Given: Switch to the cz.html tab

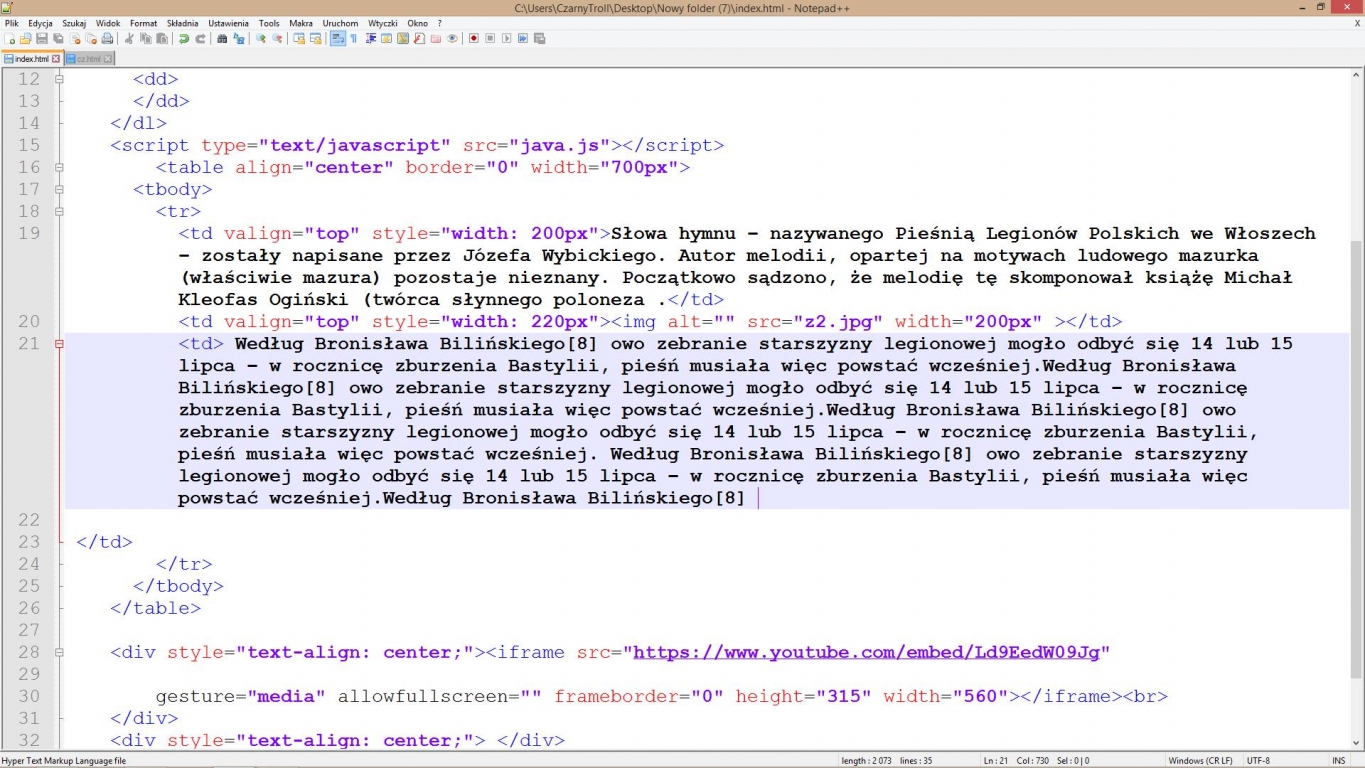Looking at the screenshot, I should (89, 59).
